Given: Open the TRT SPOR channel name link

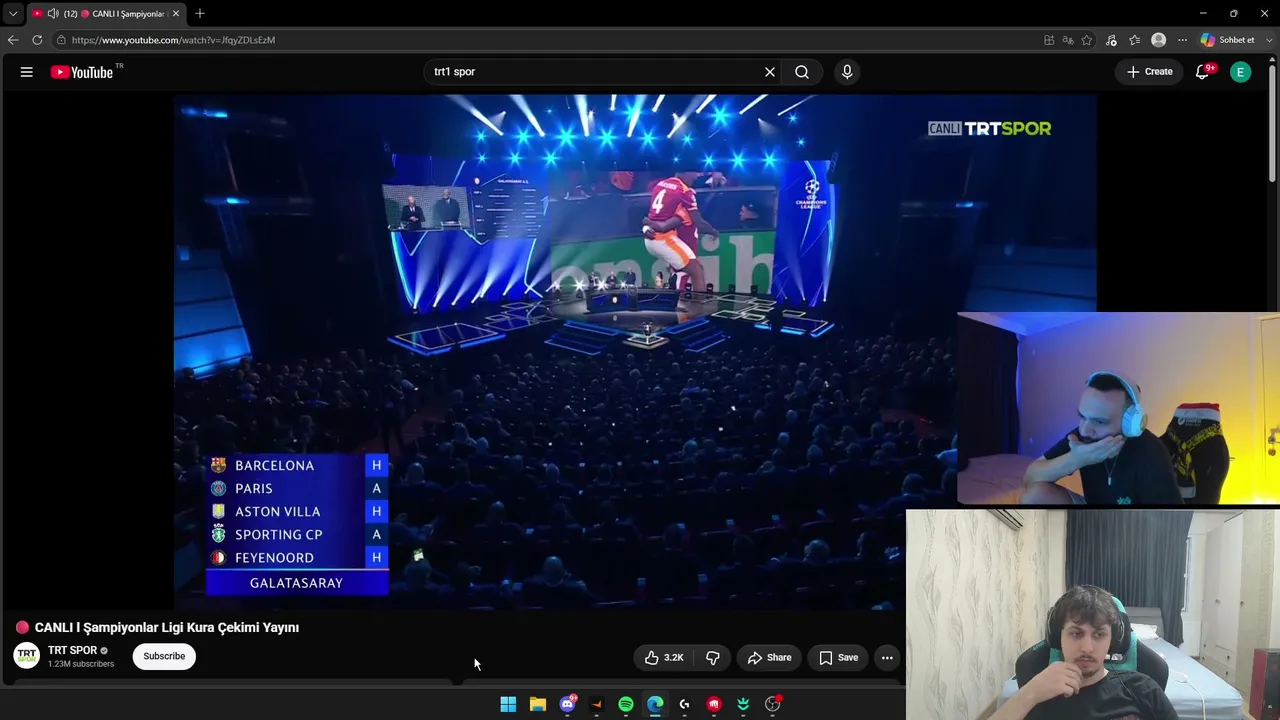Looking at the screenshot, I should tap(72, 650).
